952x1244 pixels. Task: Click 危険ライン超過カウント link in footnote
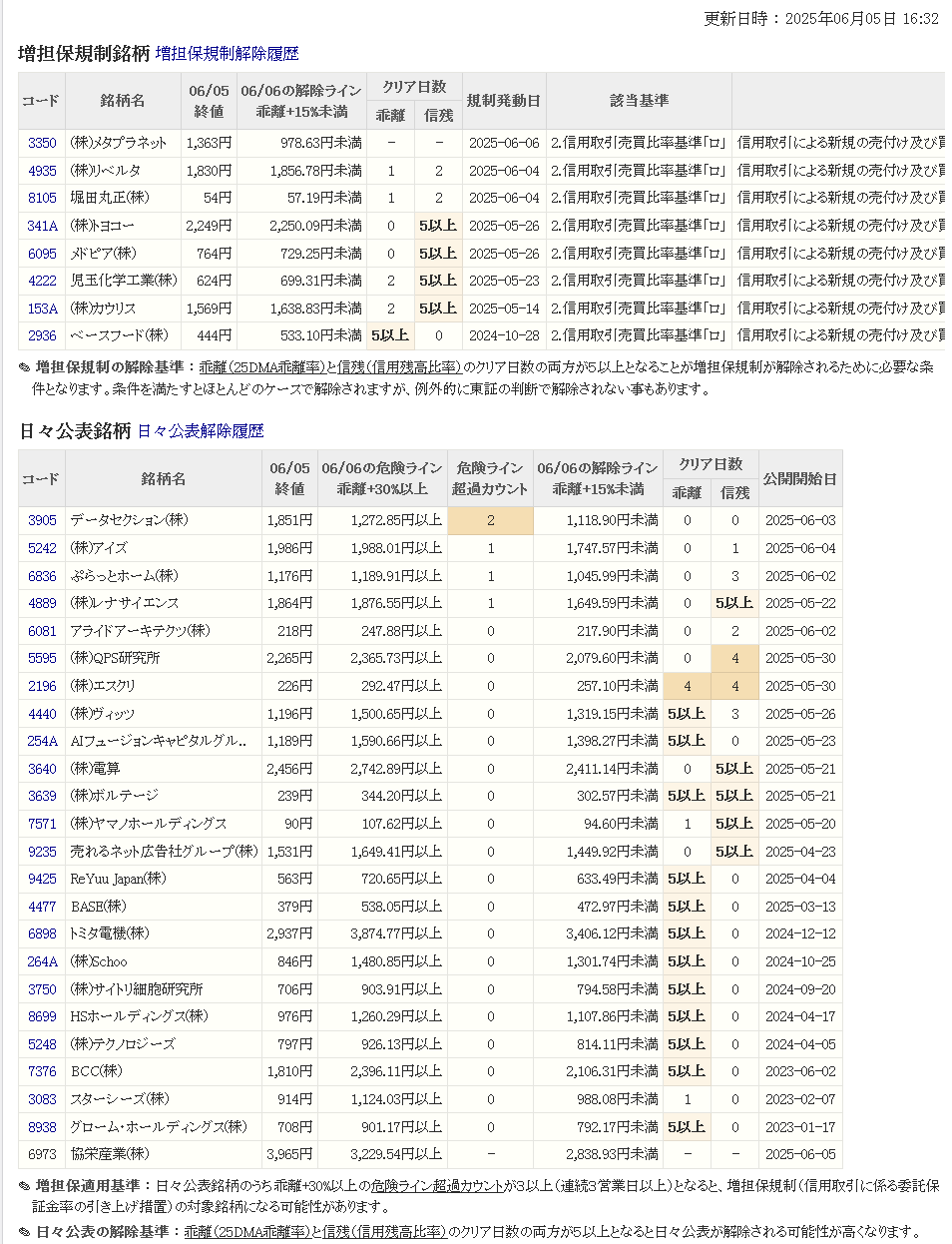[436, 1186]
